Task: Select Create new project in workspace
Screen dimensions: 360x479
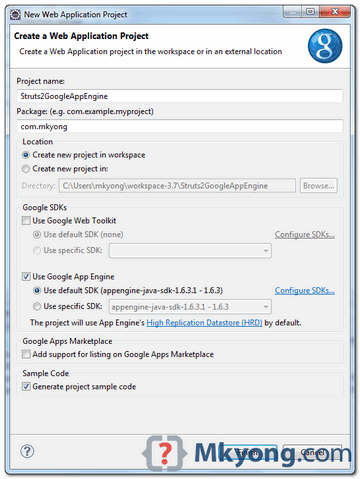Action: 26,155
